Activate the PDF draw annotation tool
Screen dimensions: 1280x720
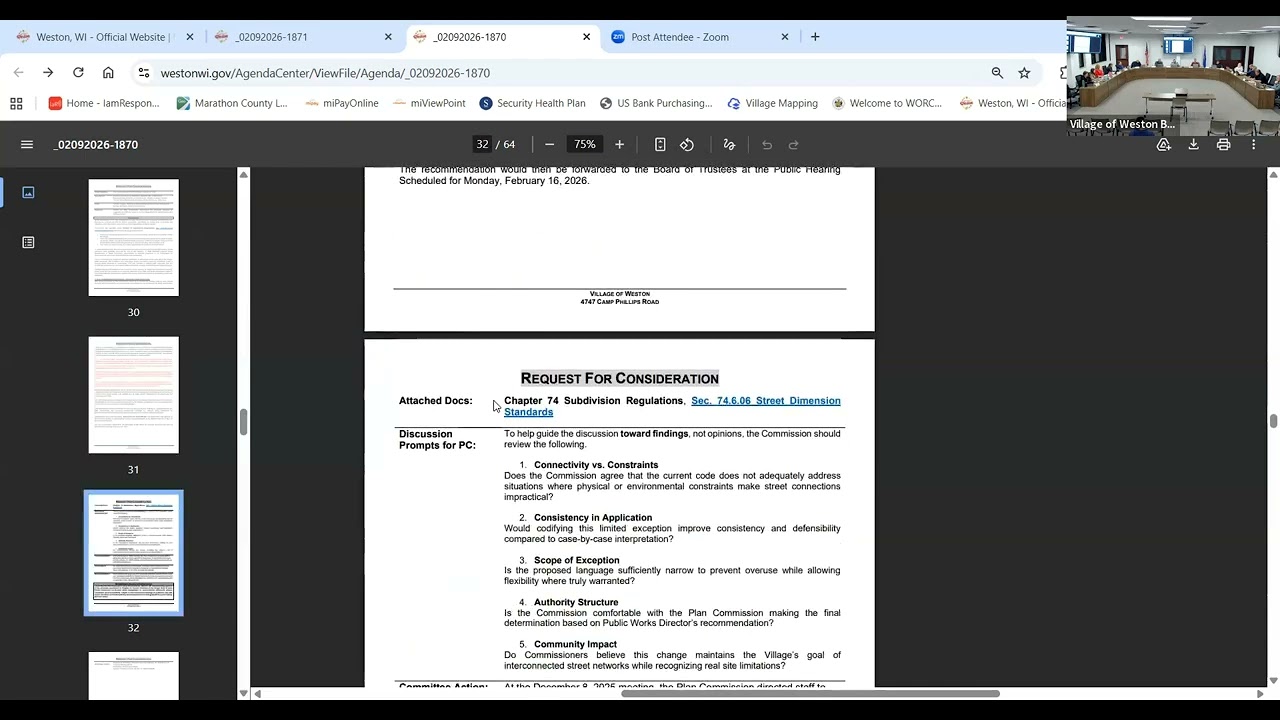pos(729,145)
